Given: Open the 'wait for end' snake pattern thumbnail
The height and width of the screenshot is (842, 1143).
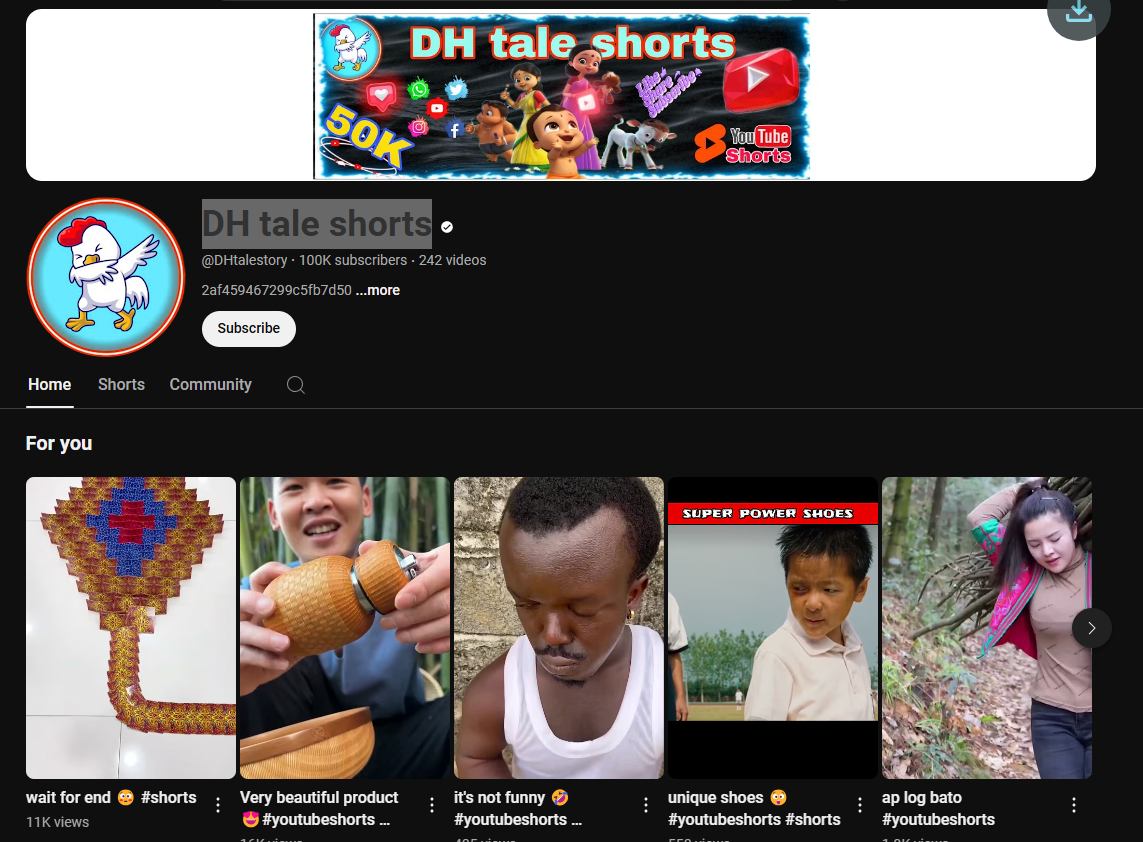Looking at the screenshot, I should pyautogui.click(x=131, y=628).
